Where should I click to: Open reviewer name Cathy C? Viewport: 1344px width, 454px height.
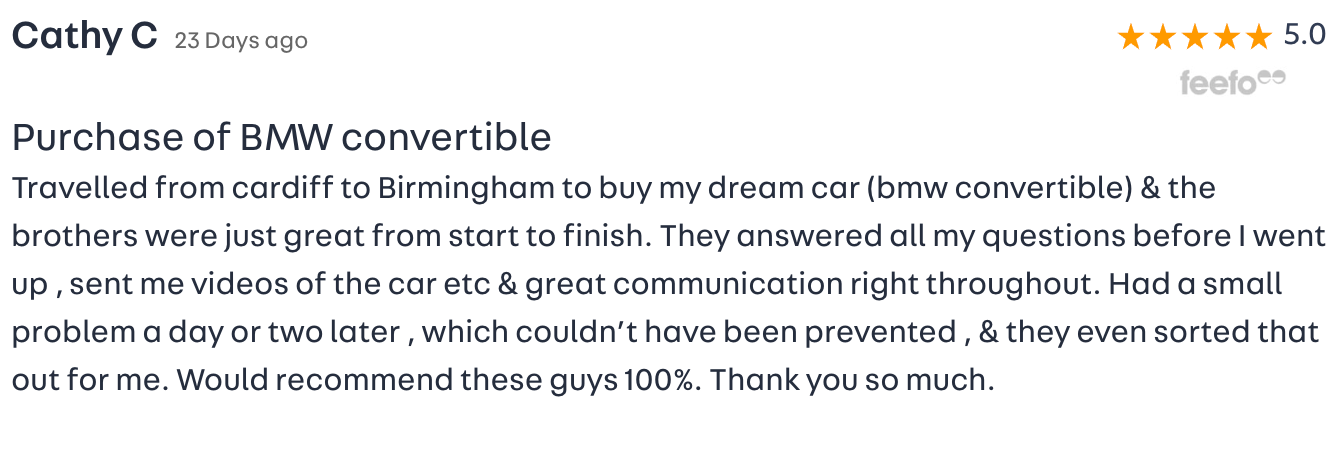click(85, 38)
